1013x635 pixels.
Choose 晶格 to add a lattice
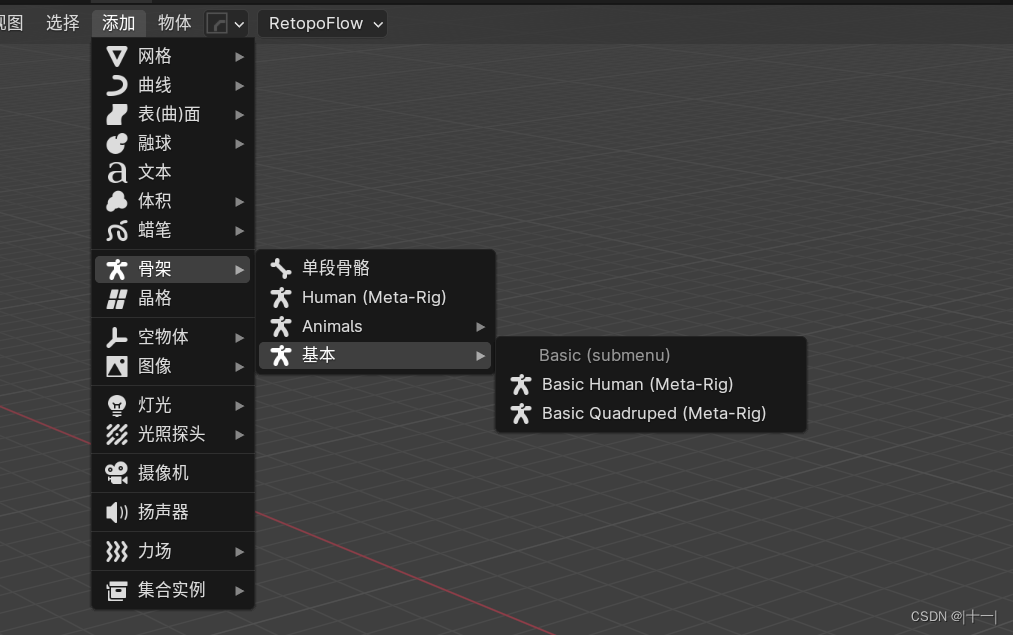(x=173, y=298)
